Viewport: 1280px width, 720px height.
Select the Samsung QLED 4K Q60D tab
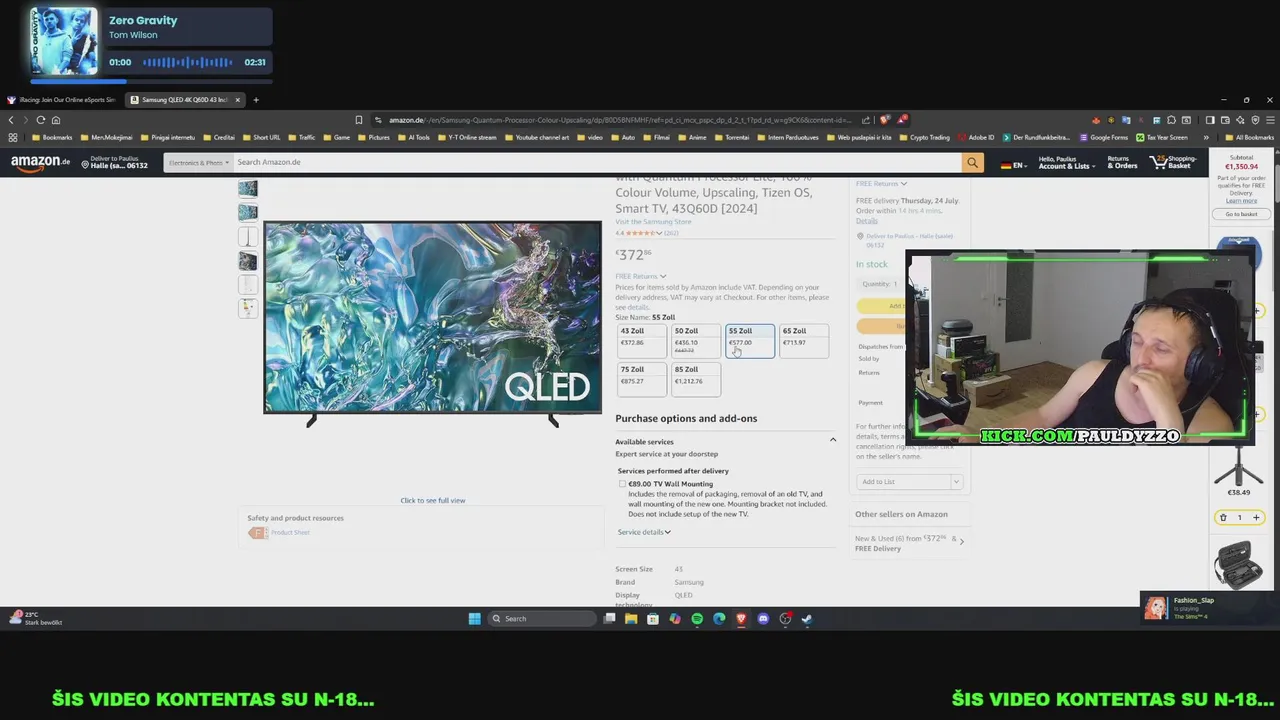(186, 100)
